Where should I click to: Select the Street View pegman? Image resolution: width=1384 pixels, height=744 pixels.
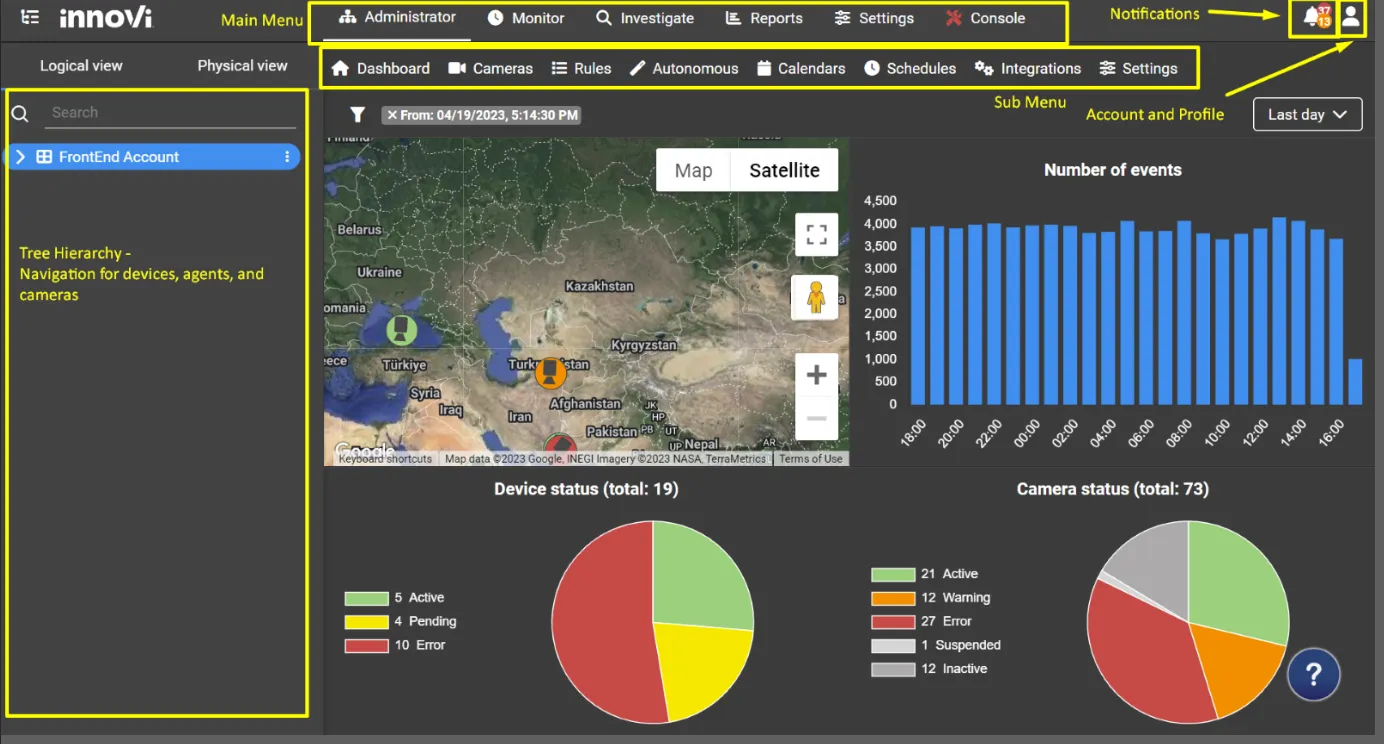[816, 297]
